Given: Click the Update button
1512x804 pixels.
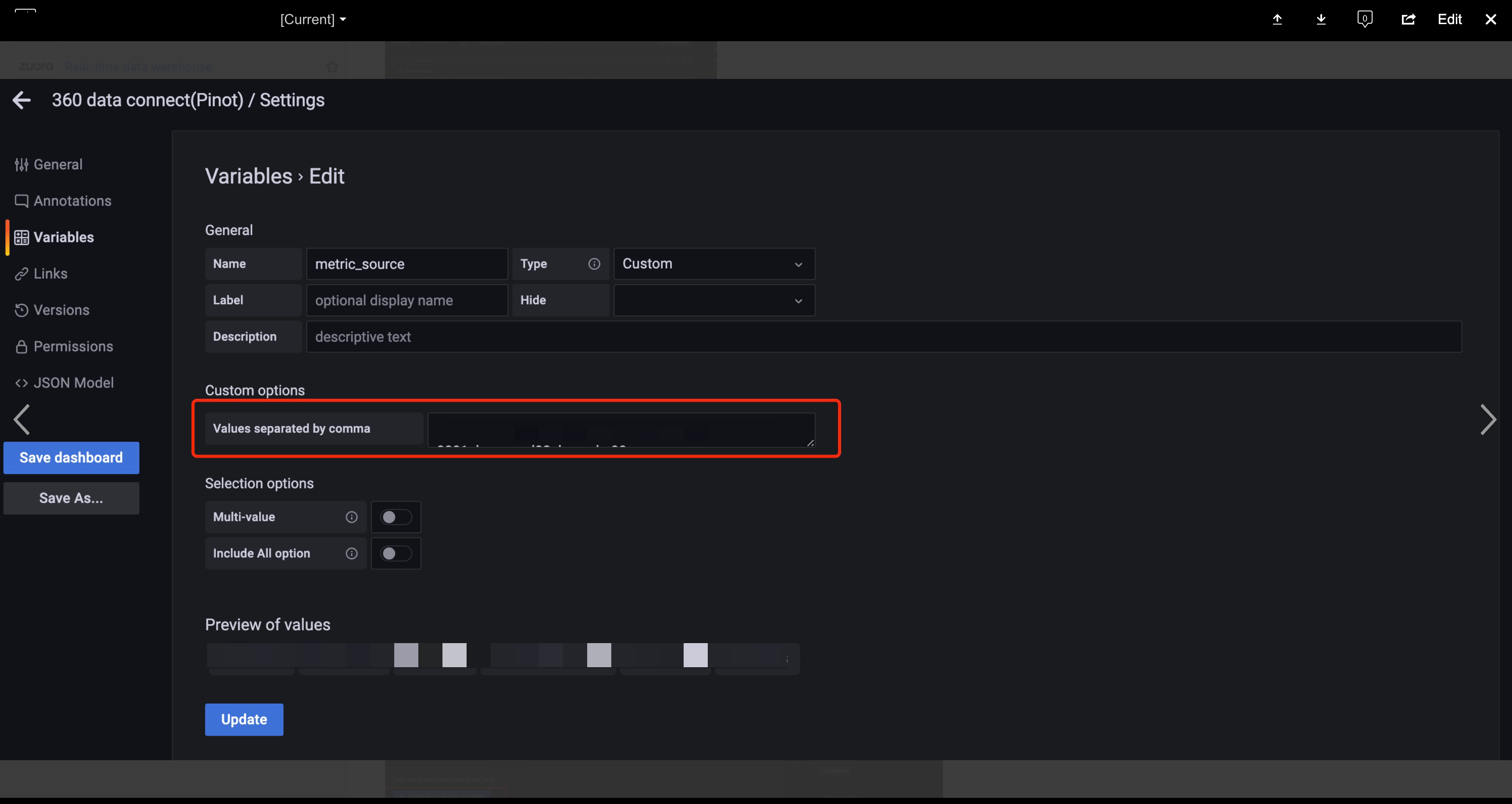Looking at the screenshot, I should tap(243, 719).
